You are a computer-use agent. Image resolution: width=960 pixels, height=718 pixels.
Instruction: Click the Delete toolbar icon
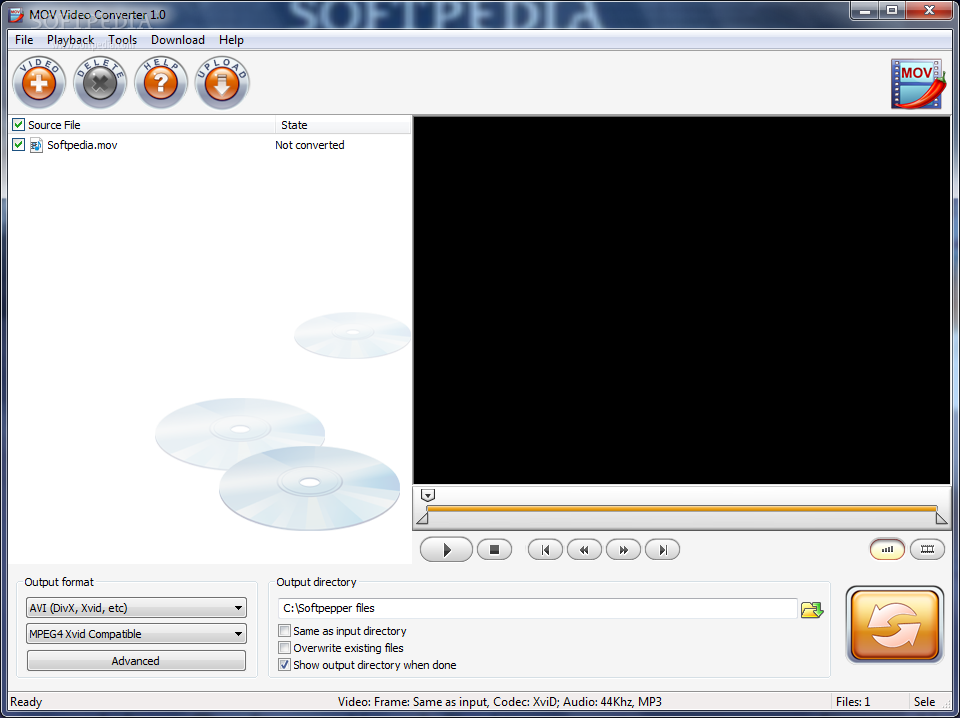[x=100, y=83]
